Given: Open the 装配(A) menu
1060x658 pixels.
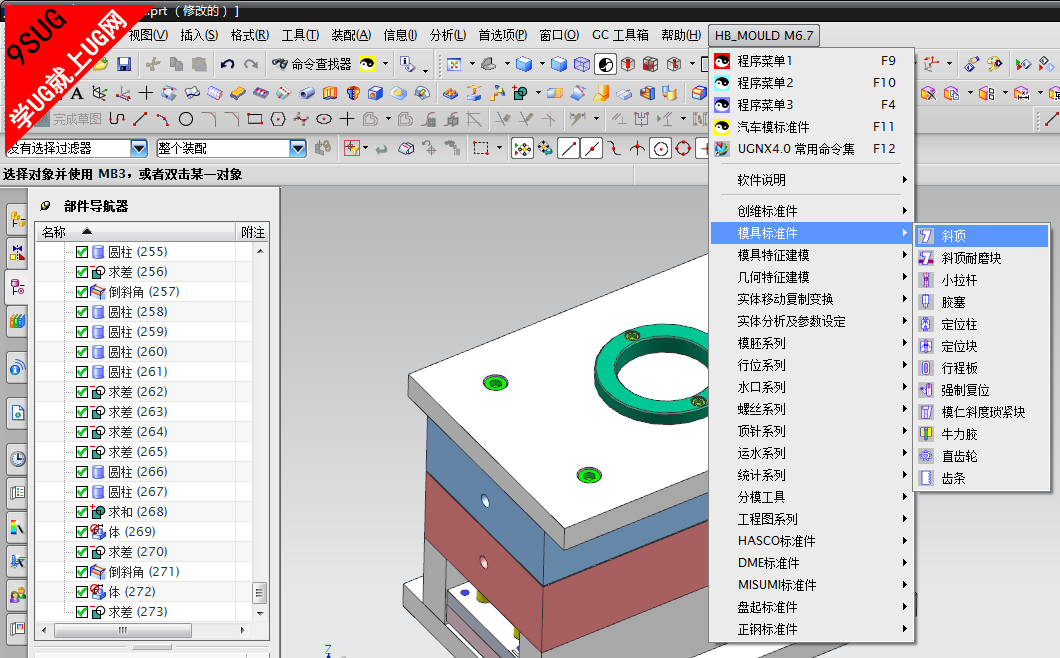Looking at the screenshot, I should click(351, 35).
